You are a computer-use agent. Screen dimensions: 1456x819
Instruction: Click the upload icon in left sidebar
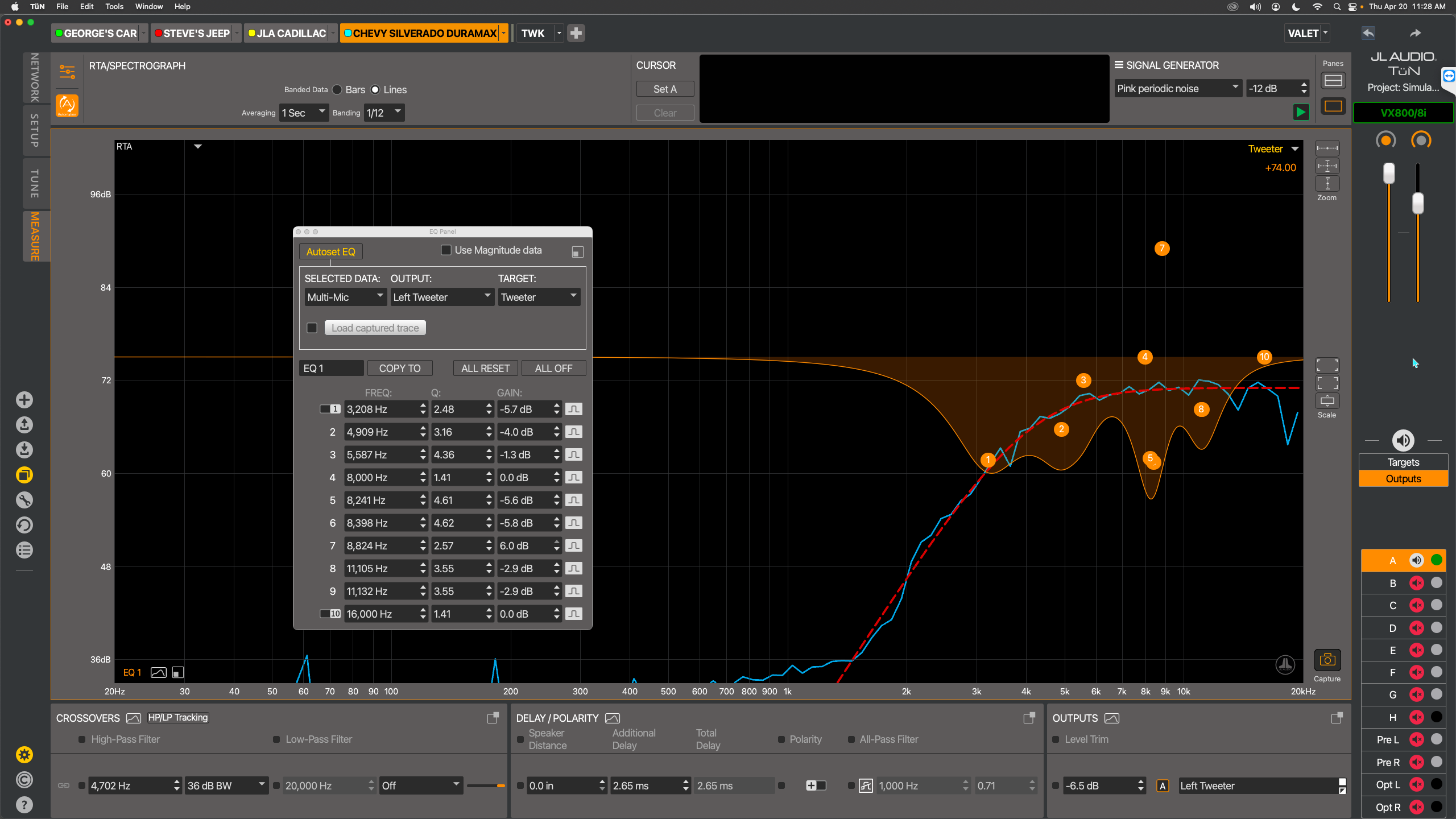pos(24,425)
